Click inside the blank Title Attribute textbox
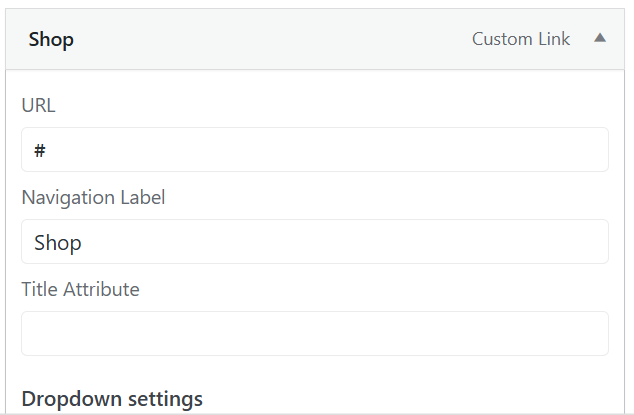The image size is (634, 415). pyautogui.click(x=315, y=333)
